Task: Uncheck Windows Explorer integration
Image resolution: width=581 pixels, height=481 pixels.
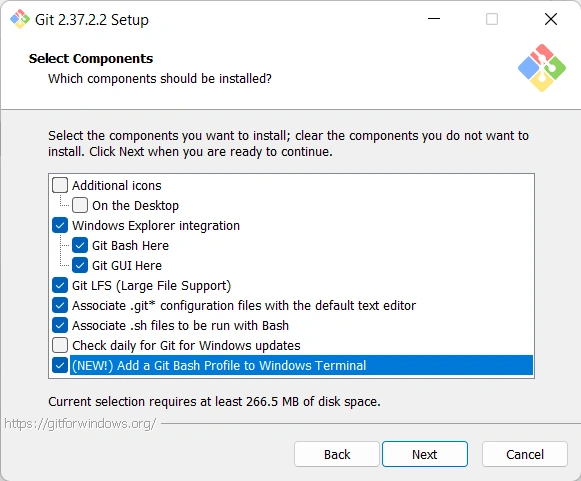Action: (60, 225)
